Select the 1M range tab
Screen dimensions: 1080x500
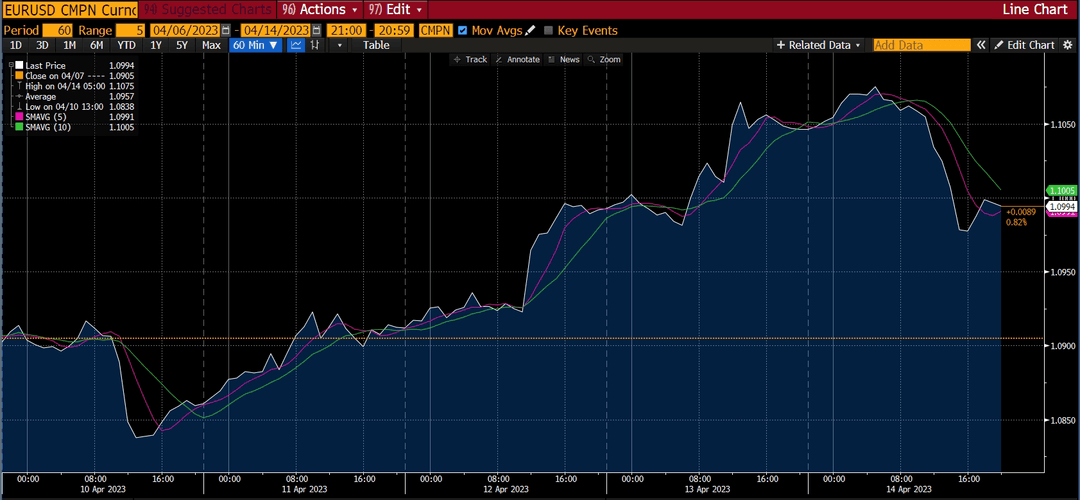point(70,45)
